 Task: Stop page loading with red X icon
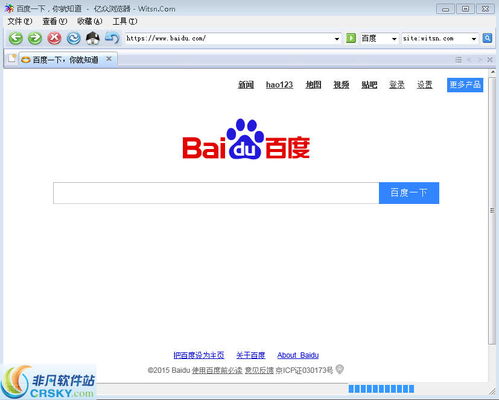coord(54,38)
